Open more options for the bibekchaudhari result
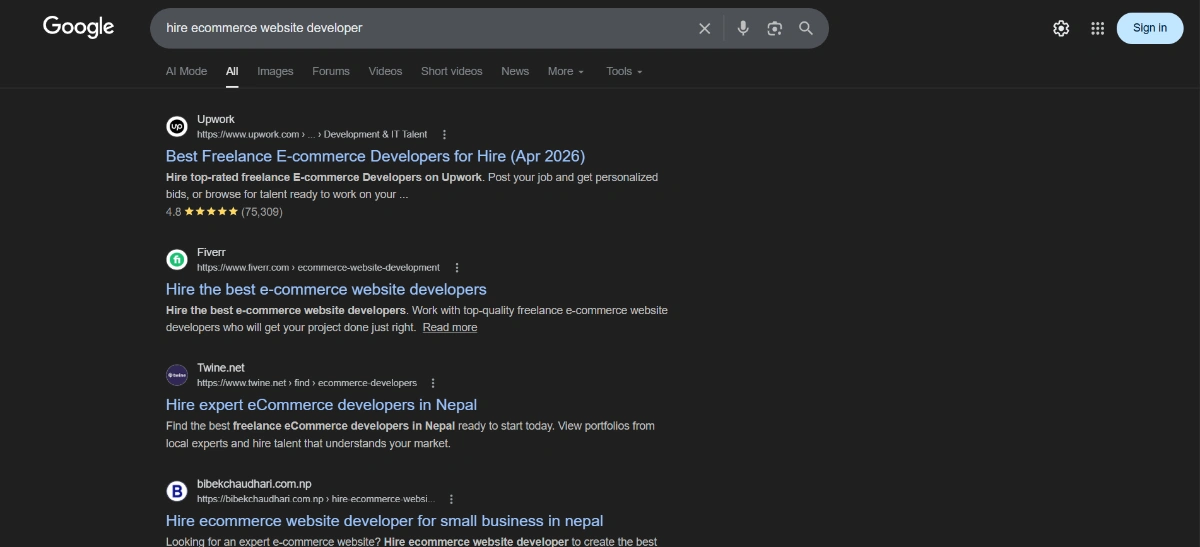This screenshot has width=1200, height=547. point(451,499)
